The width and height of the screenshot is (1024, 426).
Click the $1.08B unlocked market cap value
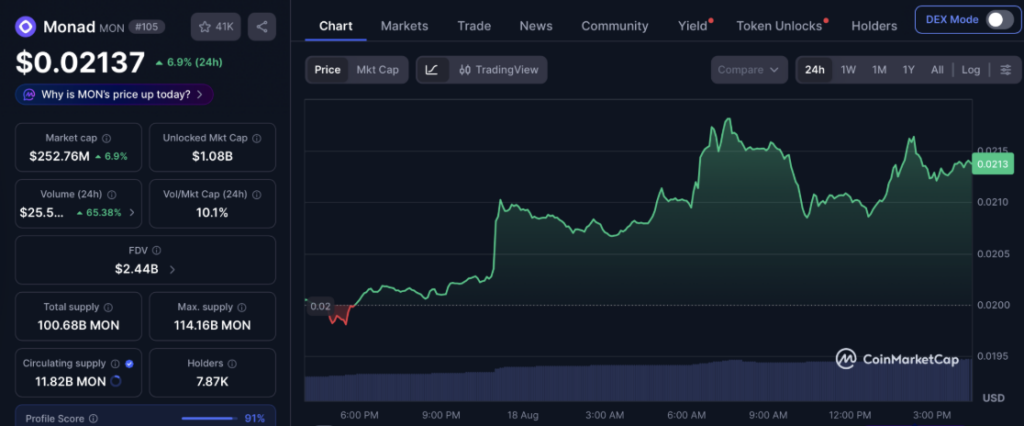tap(212, 156)
